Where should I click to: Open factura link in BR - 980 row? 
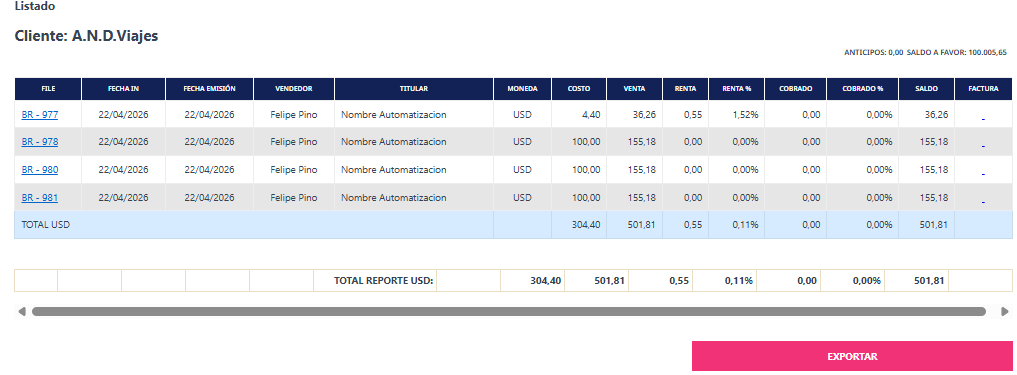pyautogui.click(x=983, y=173)
